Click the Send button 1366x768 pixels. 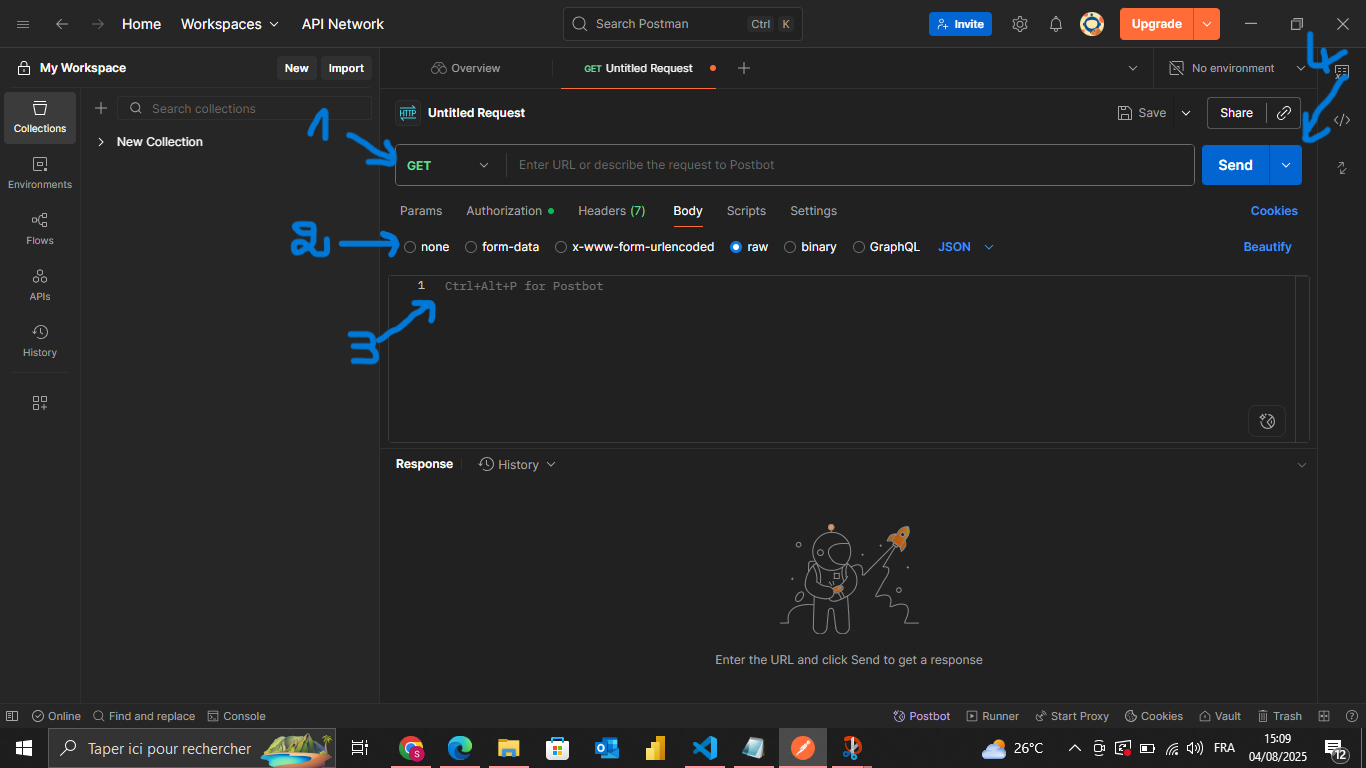click(x=1235, y=165)
